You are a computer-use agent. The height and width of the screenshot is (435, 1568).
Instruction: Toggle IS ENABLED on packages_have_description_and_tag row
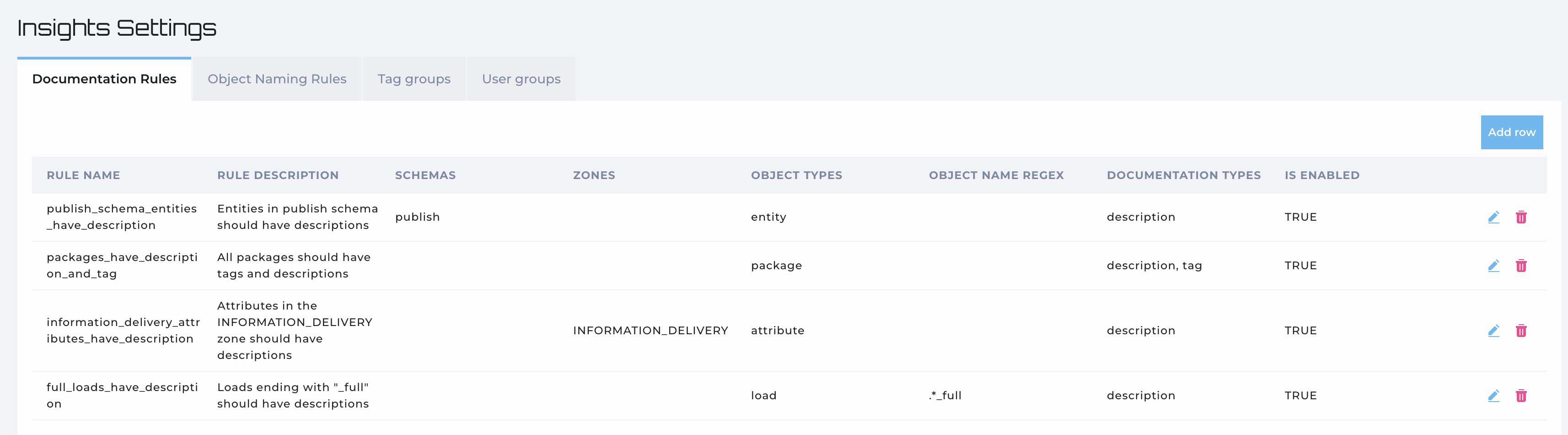click(x=1300, y=266)
